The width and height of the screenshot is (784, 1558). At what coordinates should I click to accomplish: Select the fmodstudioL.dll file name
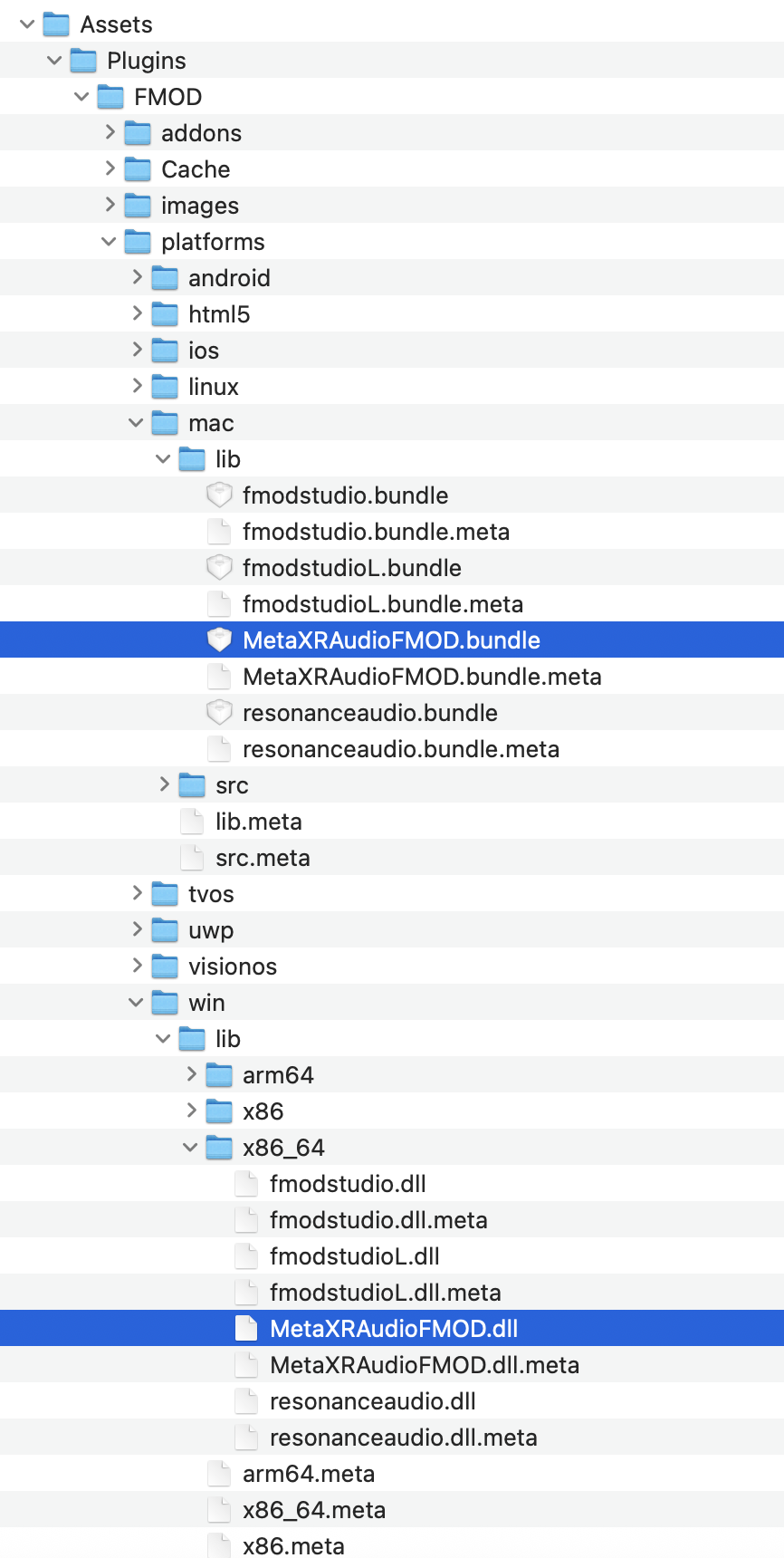[355, 1256]
